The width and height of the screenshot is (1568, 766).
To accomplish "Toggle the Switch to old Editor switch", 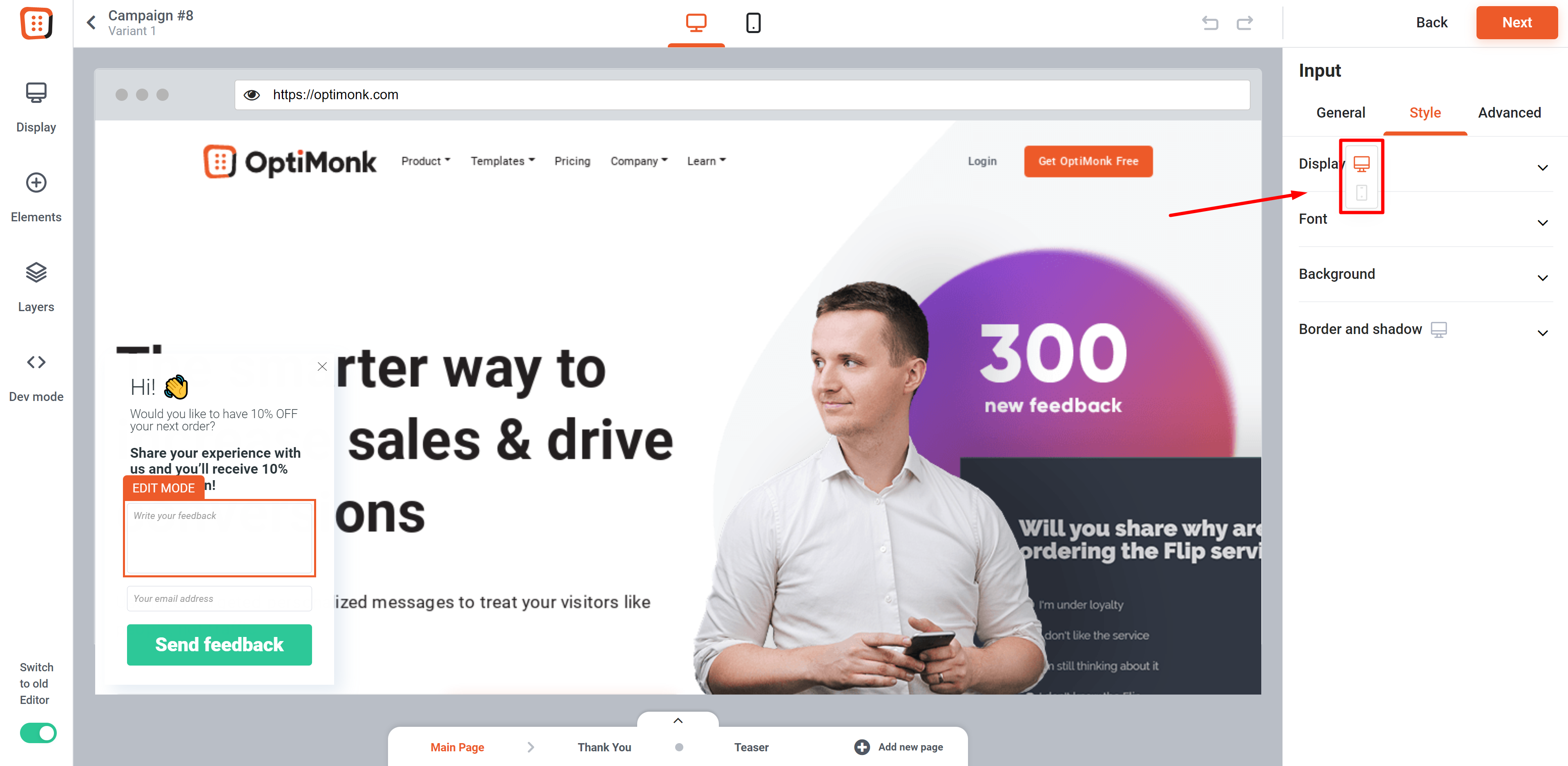I will [x=38, y=733].
